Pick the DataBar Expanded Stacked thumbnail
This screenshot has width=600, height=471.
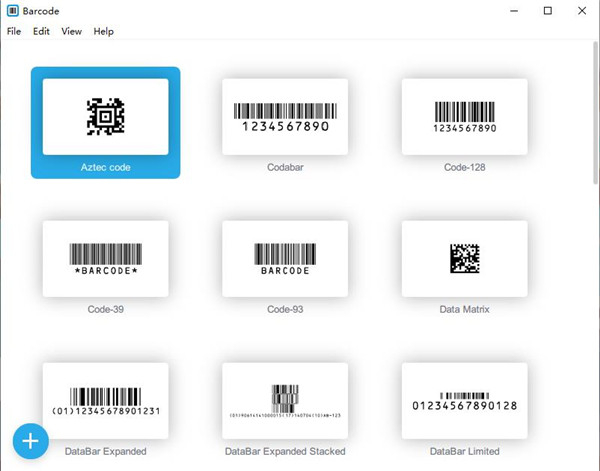[x=285, y=401]
